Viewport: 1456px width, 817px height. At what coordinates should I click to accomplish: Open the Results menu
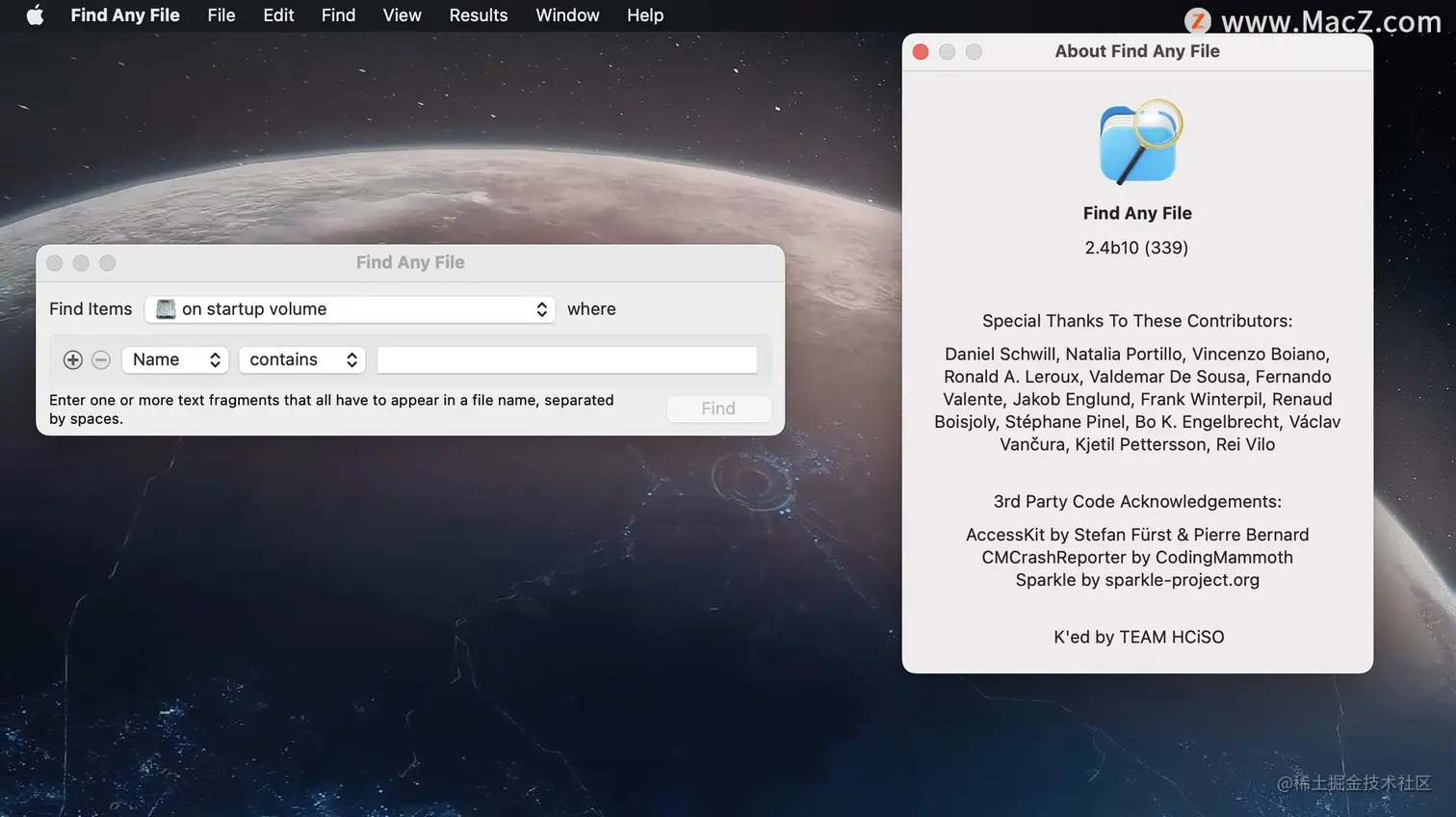pos(479,15)
